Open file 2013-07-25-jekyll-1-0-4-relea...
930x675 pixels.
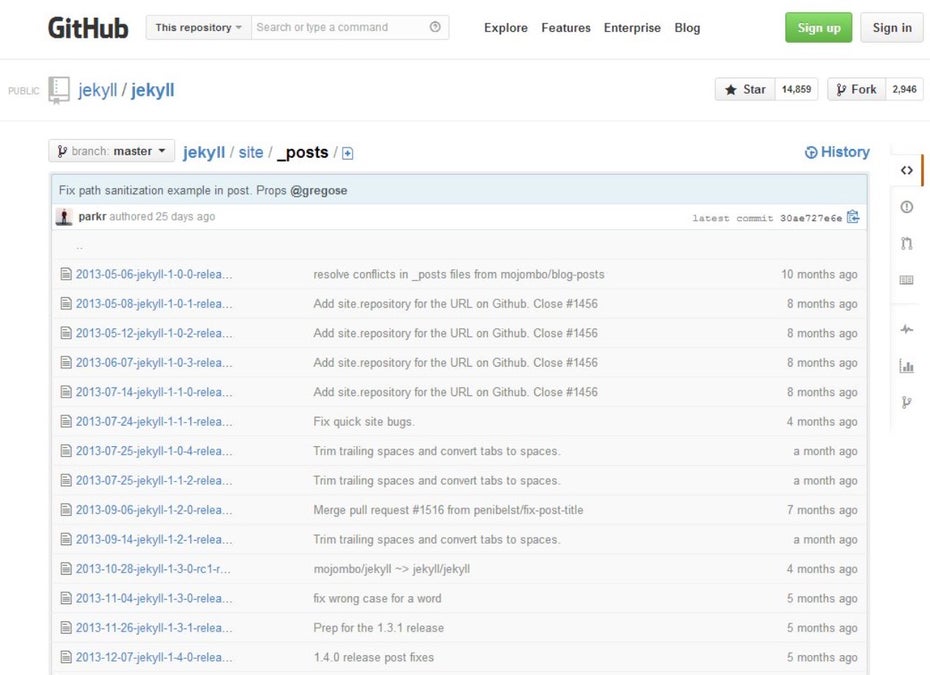(154, 451)
